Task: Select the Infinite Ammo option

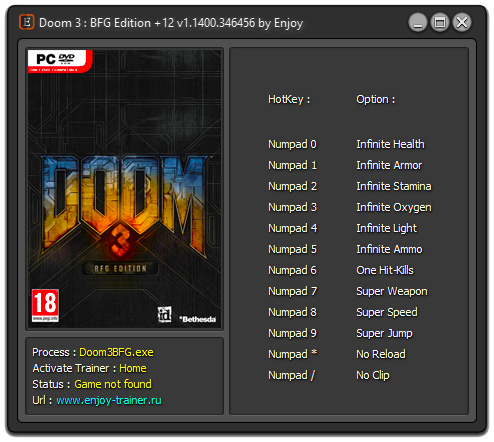Action: 389,249
